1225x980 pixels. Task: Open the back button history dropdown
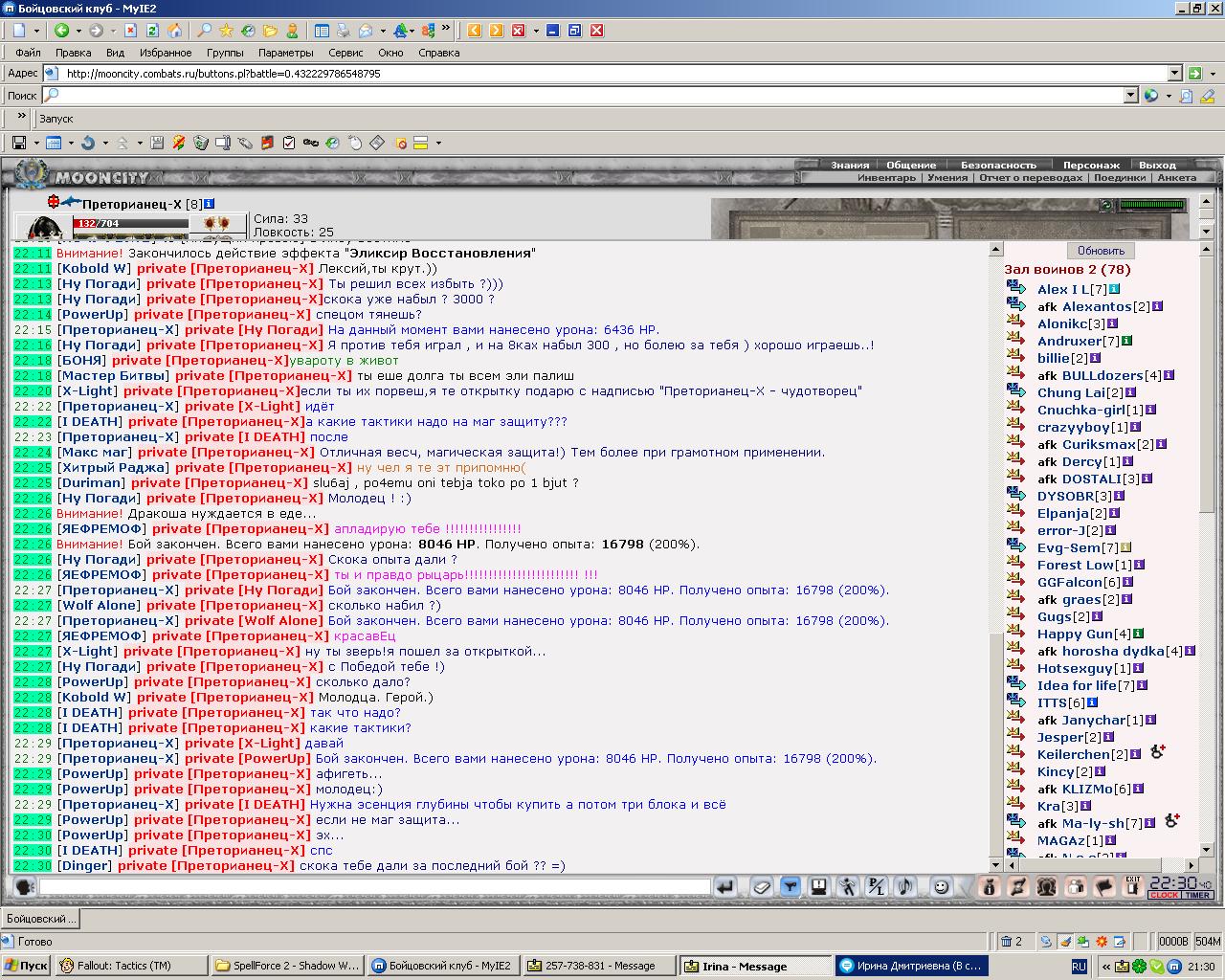coord(78,31)
